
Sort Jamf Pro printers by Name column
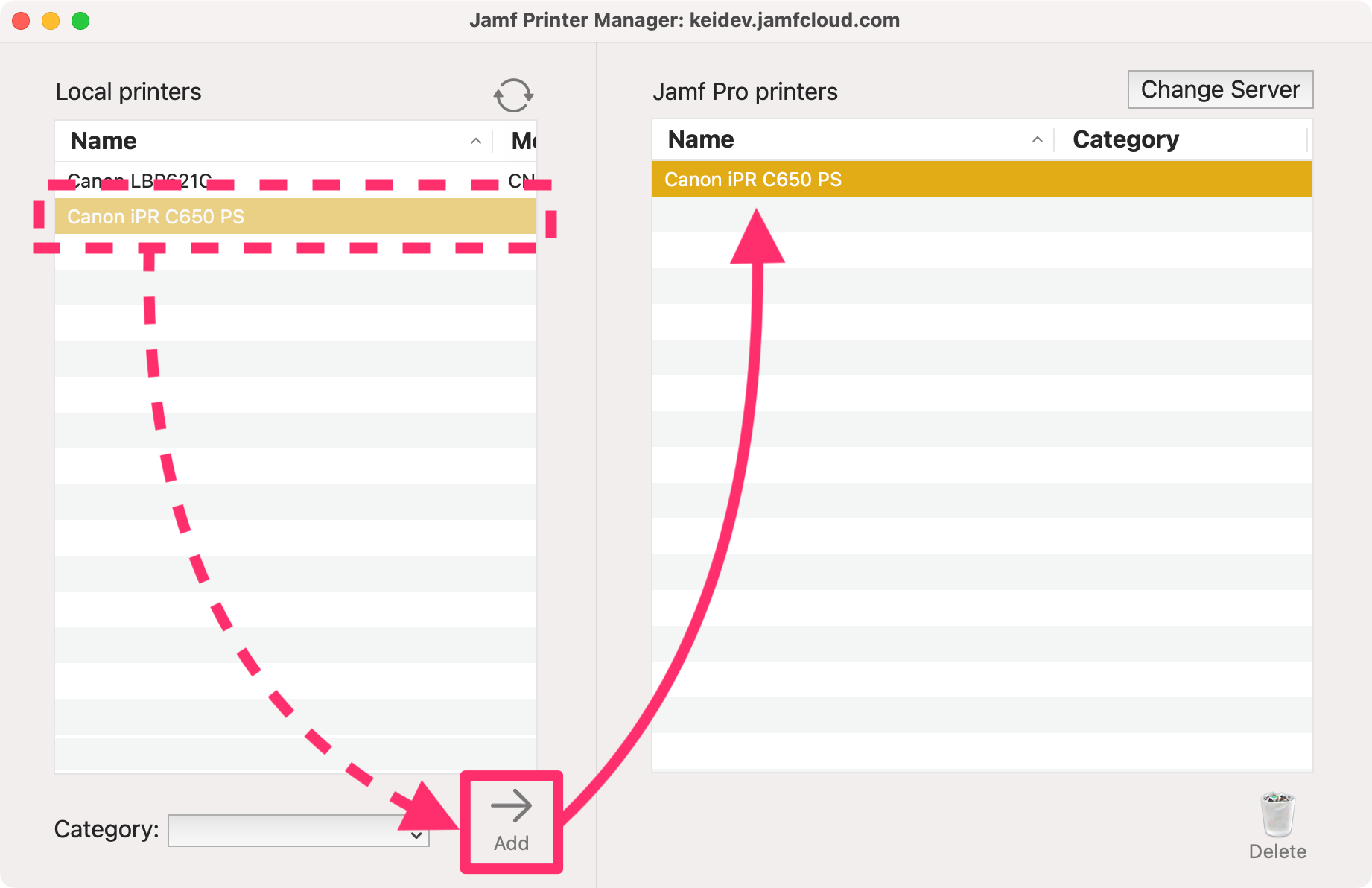854,139
